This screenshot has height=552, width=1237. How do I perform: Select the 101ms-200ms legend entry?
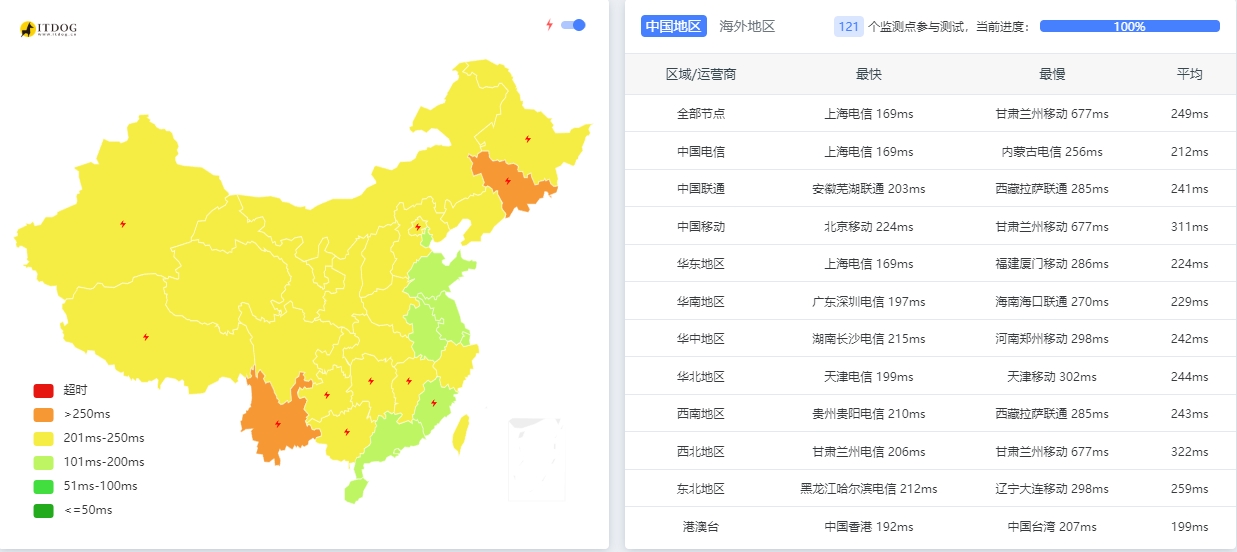point(89,462)
